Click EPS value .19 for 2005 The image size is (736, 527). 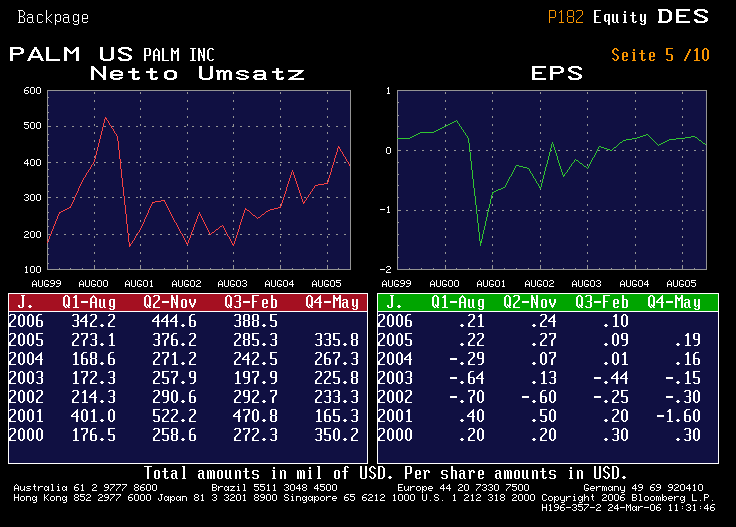point(688,340)
